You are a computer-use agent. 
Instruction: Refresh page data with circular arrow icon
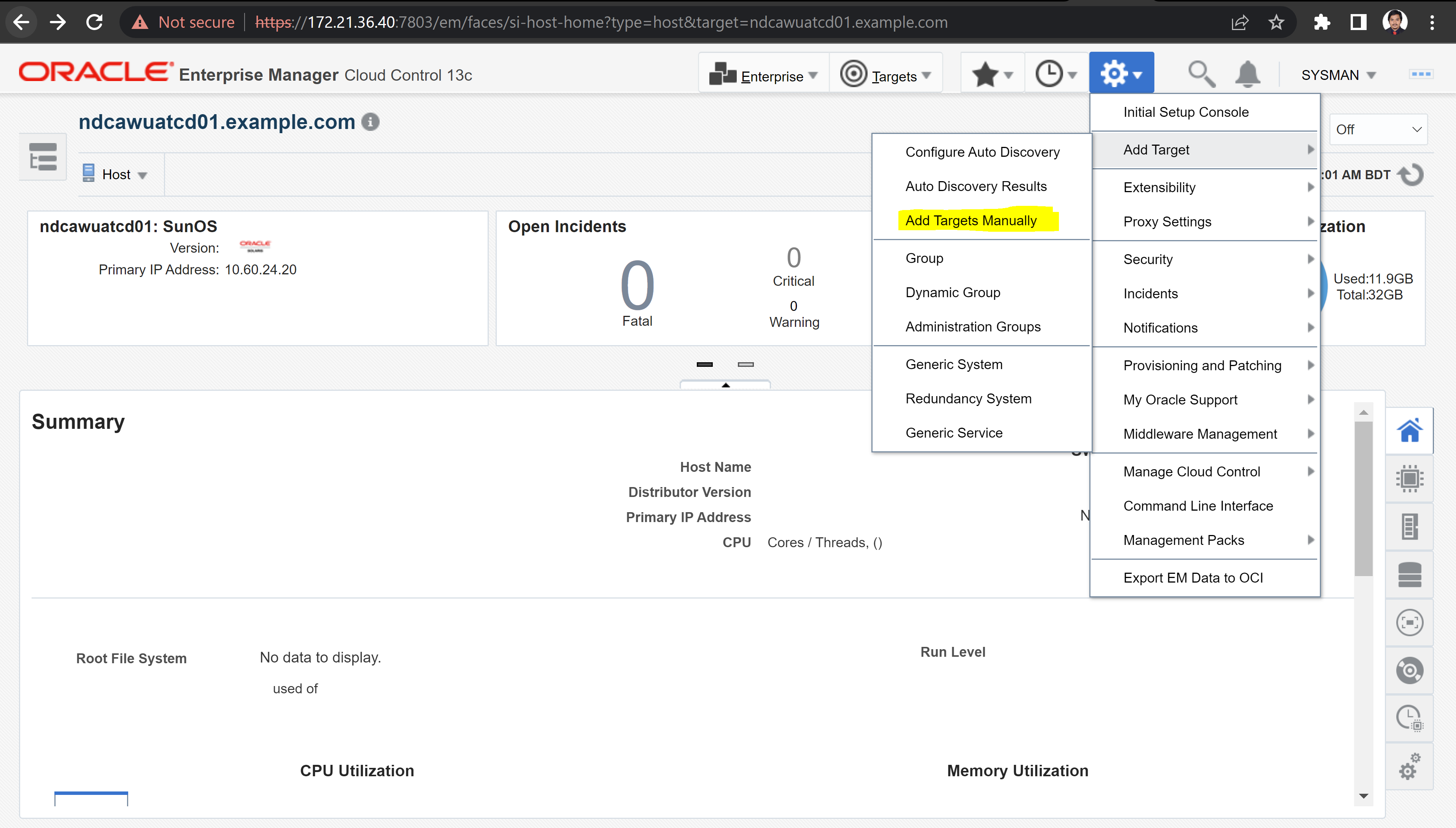pyautogui.click(x=1411, y=175)
